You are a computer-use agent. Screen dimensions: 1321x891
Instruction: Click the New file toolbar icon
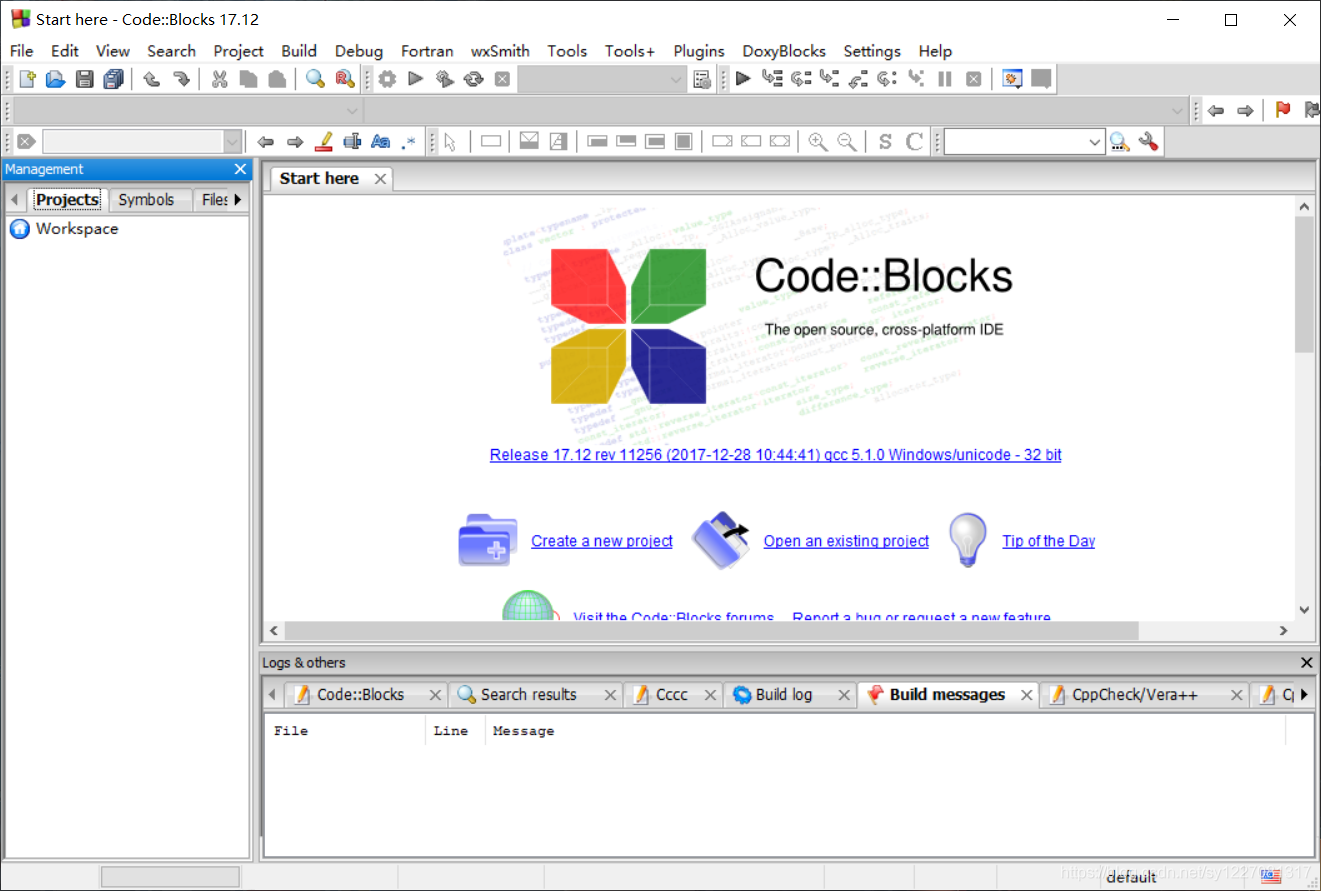click(x=27, y=79)
